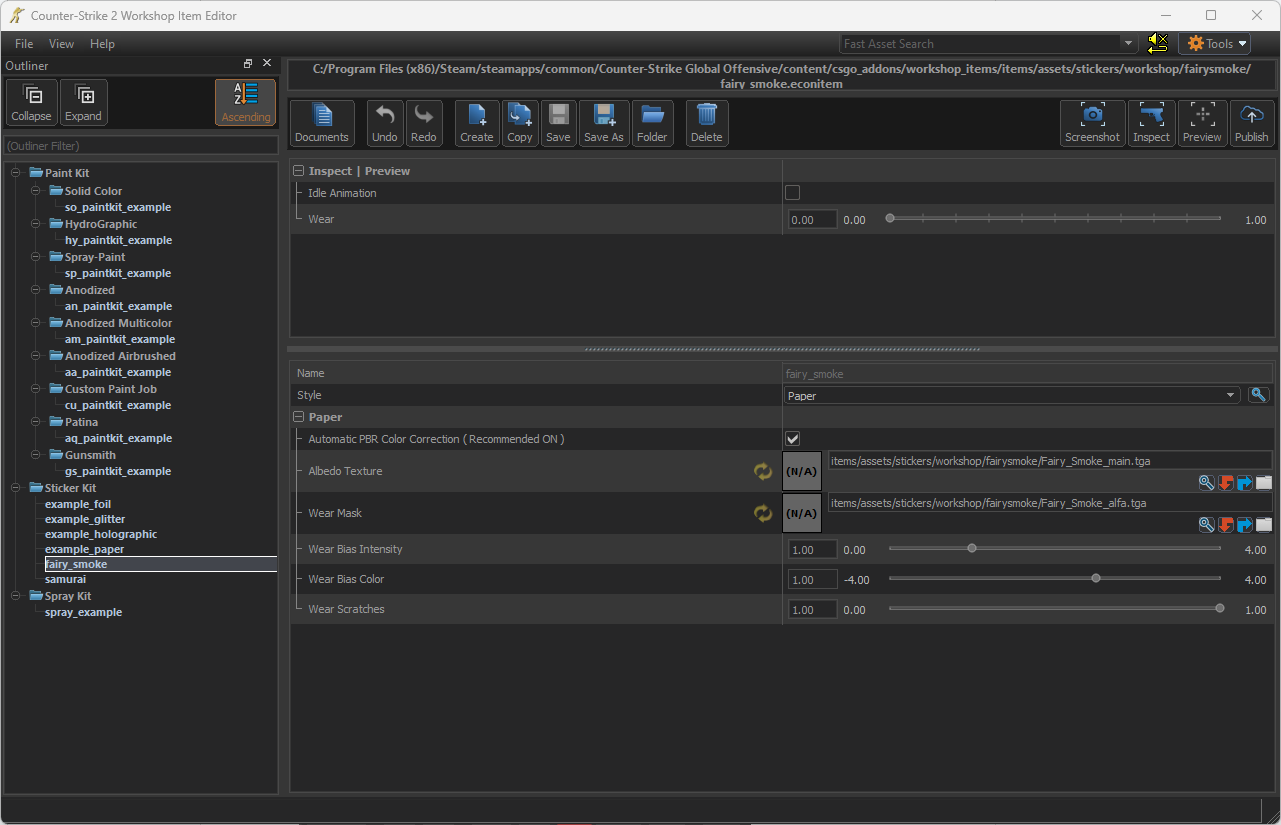Viewport: 1281px width, 825px height.
Task: Enable the Idle Animation checkbox
Action: (792, 193)
